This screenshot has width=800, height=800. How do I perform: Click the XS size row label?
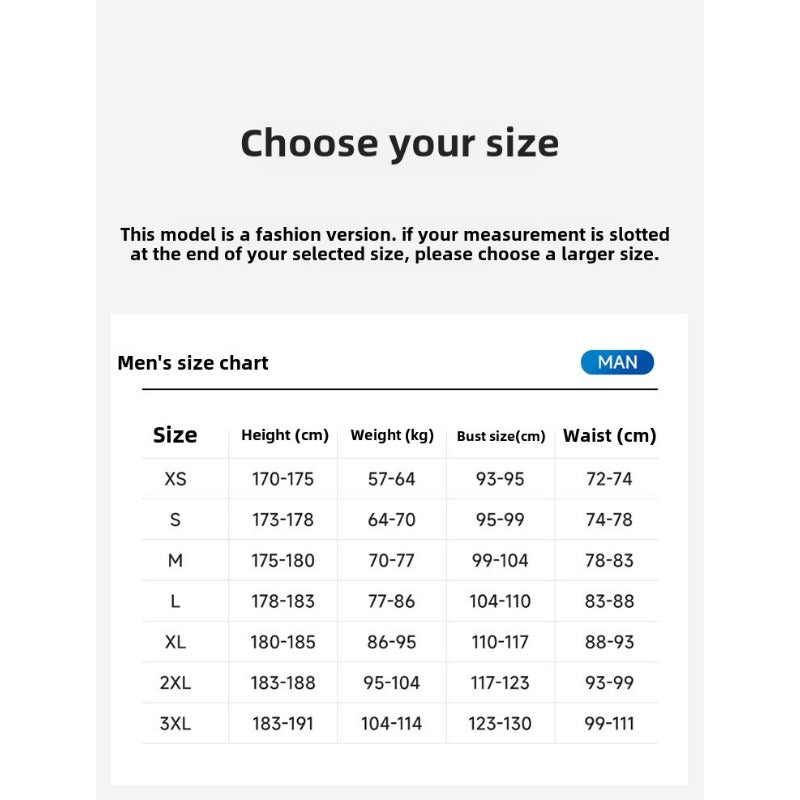point(175,479)
